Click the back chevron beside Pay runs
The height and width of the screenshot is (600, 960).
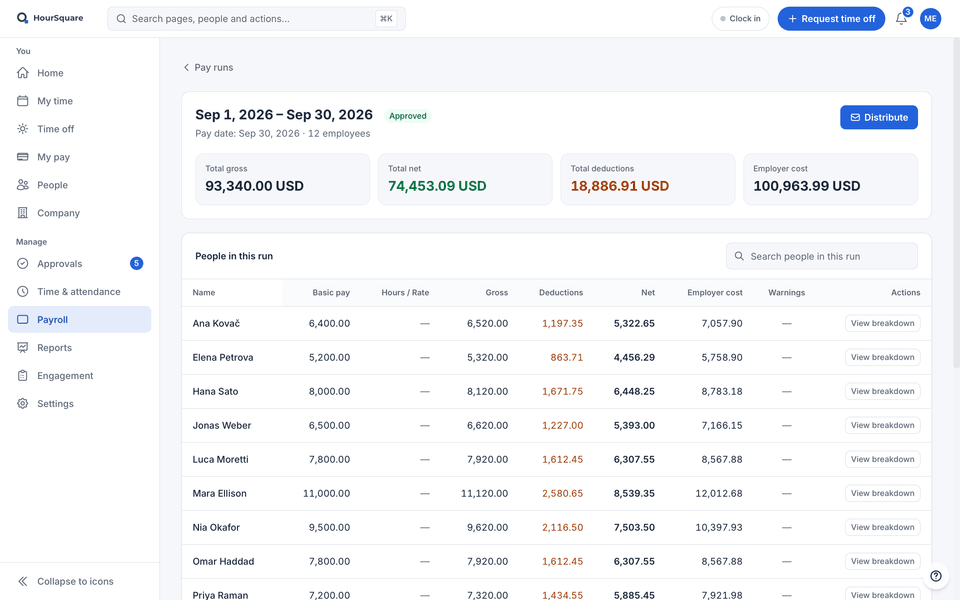186,67
